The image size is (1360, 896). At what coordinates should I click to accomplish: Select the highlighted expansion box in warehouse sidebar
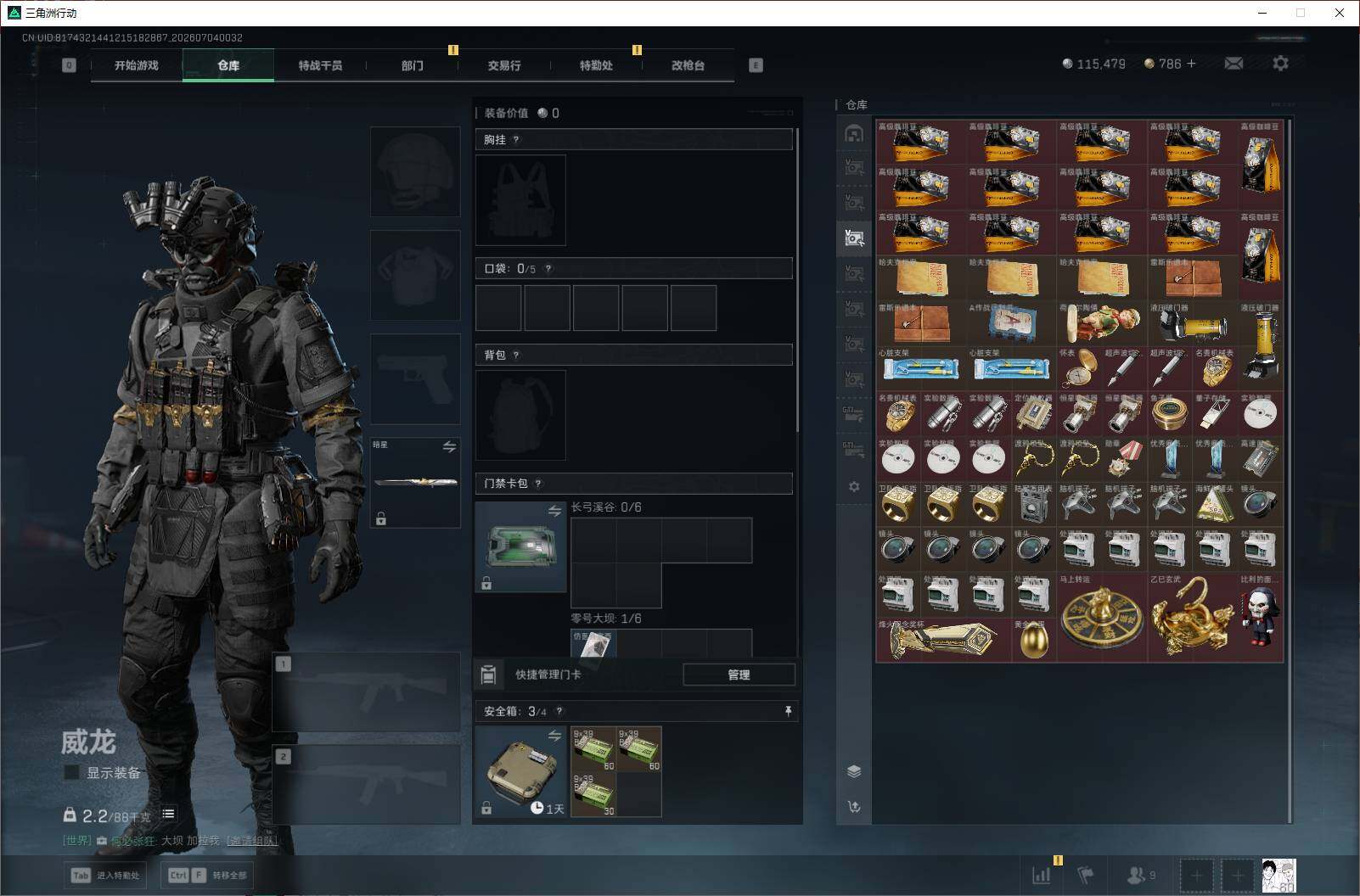click(x=854, y=238)
